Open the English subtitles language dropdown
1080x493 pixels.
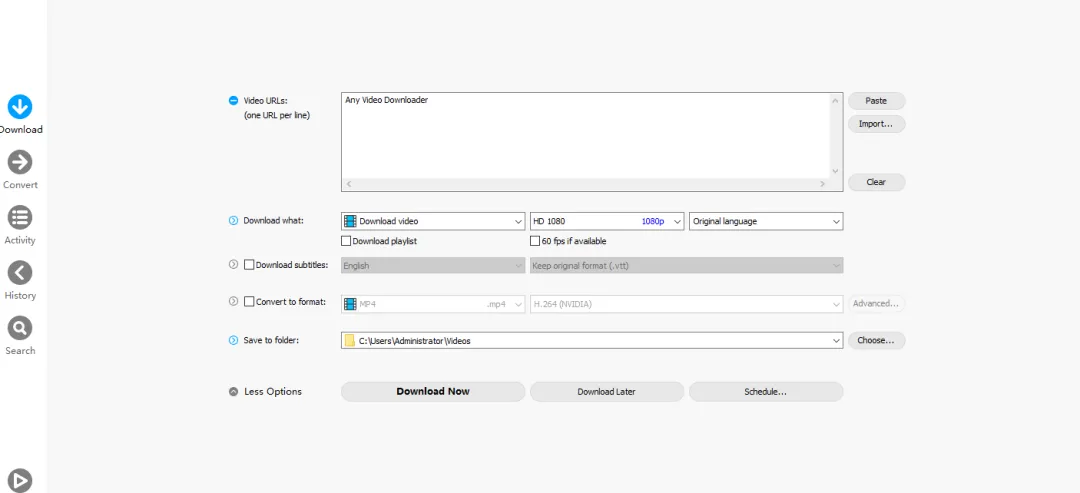433,265
